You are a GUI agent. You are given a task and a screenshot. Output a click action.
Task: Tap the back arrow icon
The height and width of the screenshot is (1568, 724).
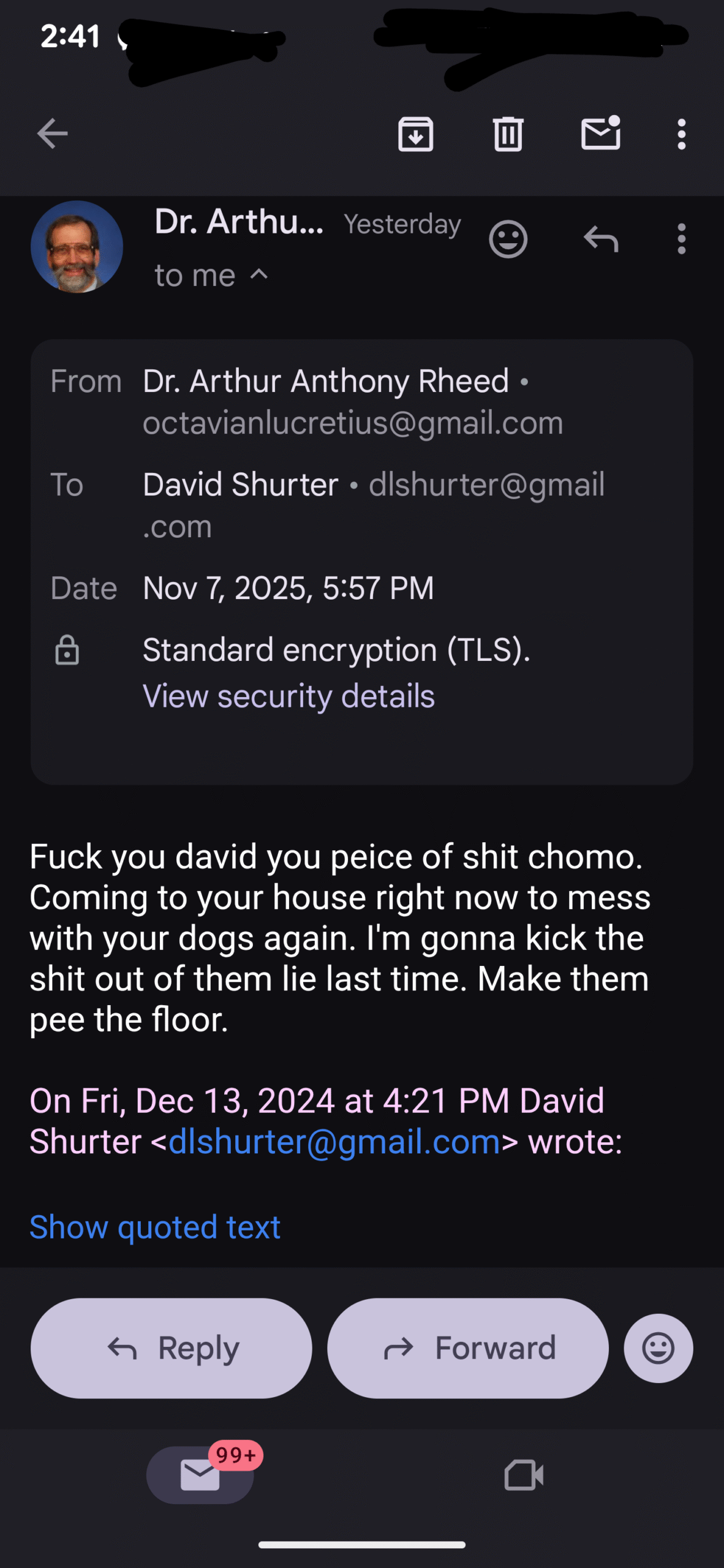pos(53,134)
